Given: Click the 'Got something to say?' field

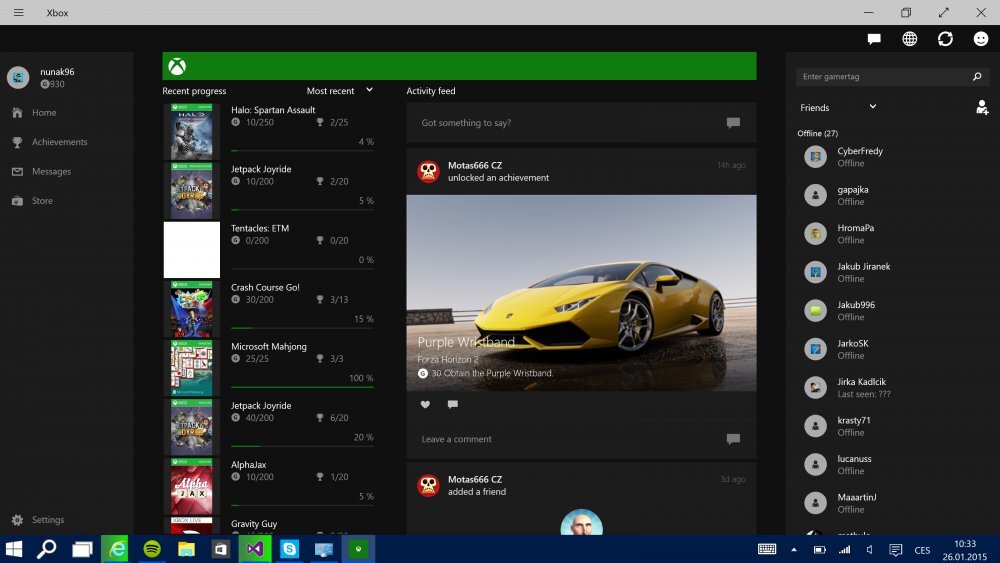Looking at the screenshot, I should click(x=581, y=122).
